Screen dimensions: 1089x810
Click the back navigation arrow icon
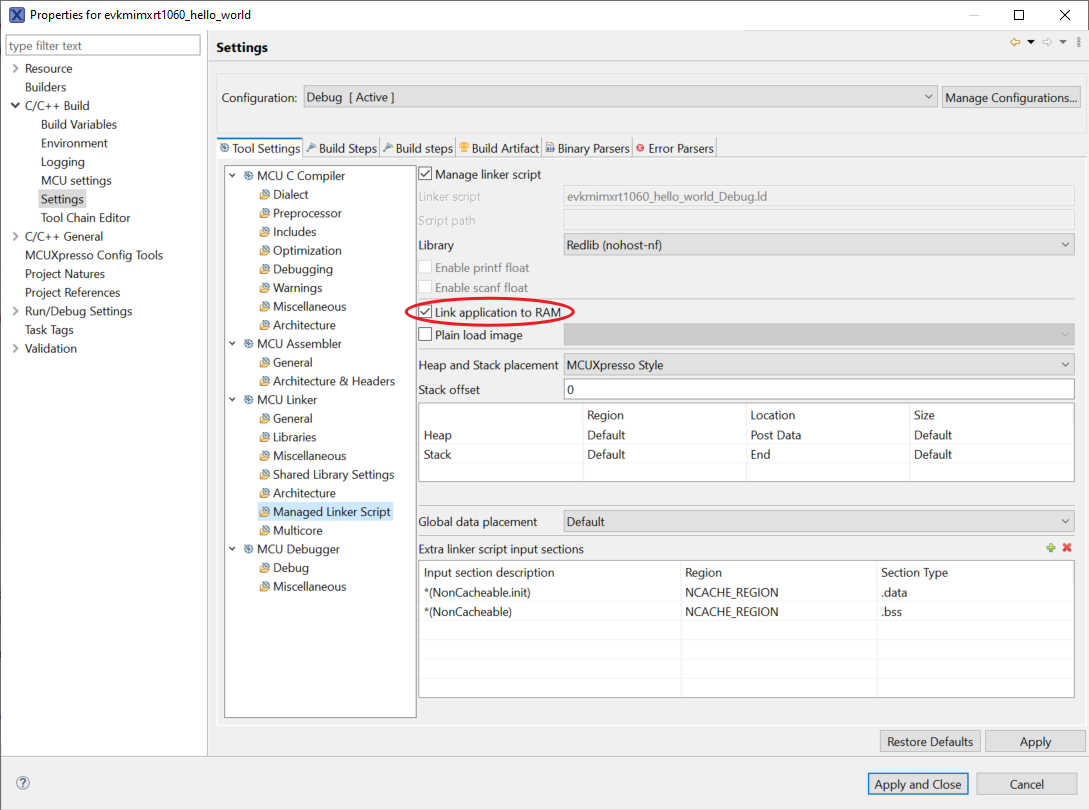(1015, 42)
